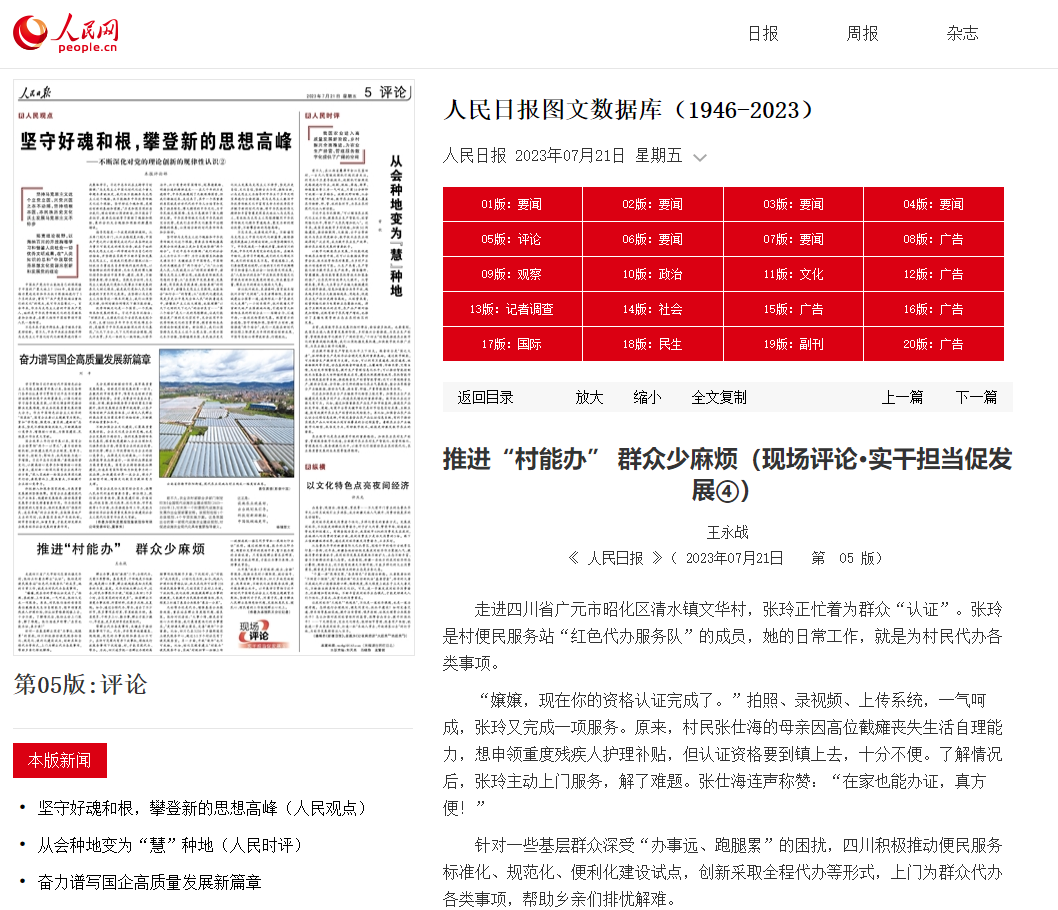1058x910 pixels.
Task: Open 11版: 文化 page
Action: [794, 275]
